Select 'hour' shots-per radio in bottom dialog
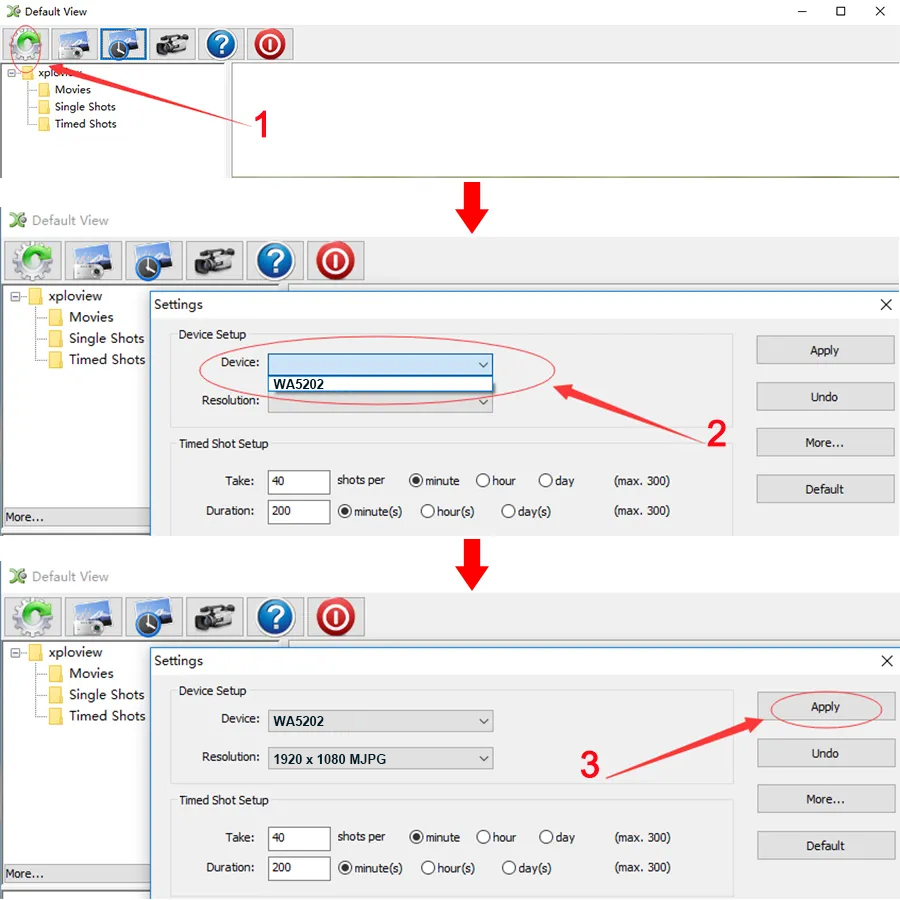The image size is (900, 900). (x=484, y=837)
